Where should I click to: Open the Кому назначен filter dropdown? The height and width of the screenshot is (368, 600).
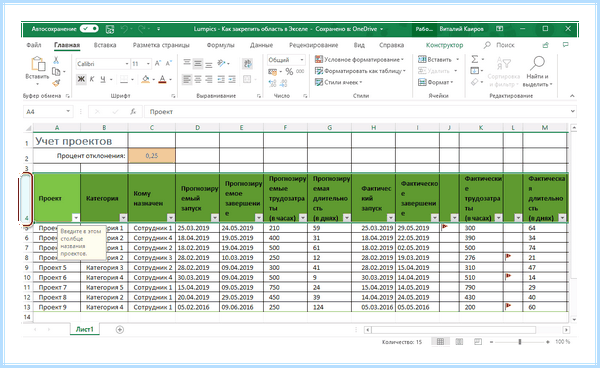coord(171,218)
